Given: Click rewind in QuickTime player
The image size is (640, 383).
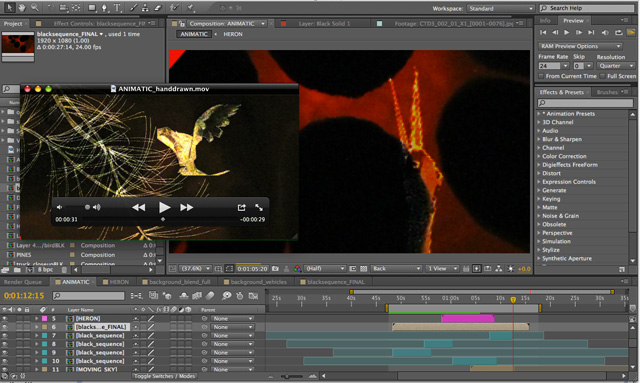Looking at the screenshot, I should (139, 207).
